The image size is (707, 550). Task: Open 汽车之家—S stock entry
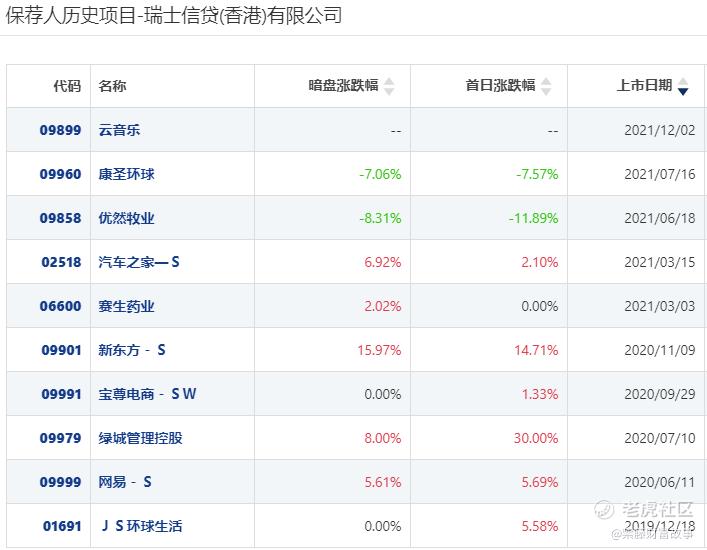[139, 262]
